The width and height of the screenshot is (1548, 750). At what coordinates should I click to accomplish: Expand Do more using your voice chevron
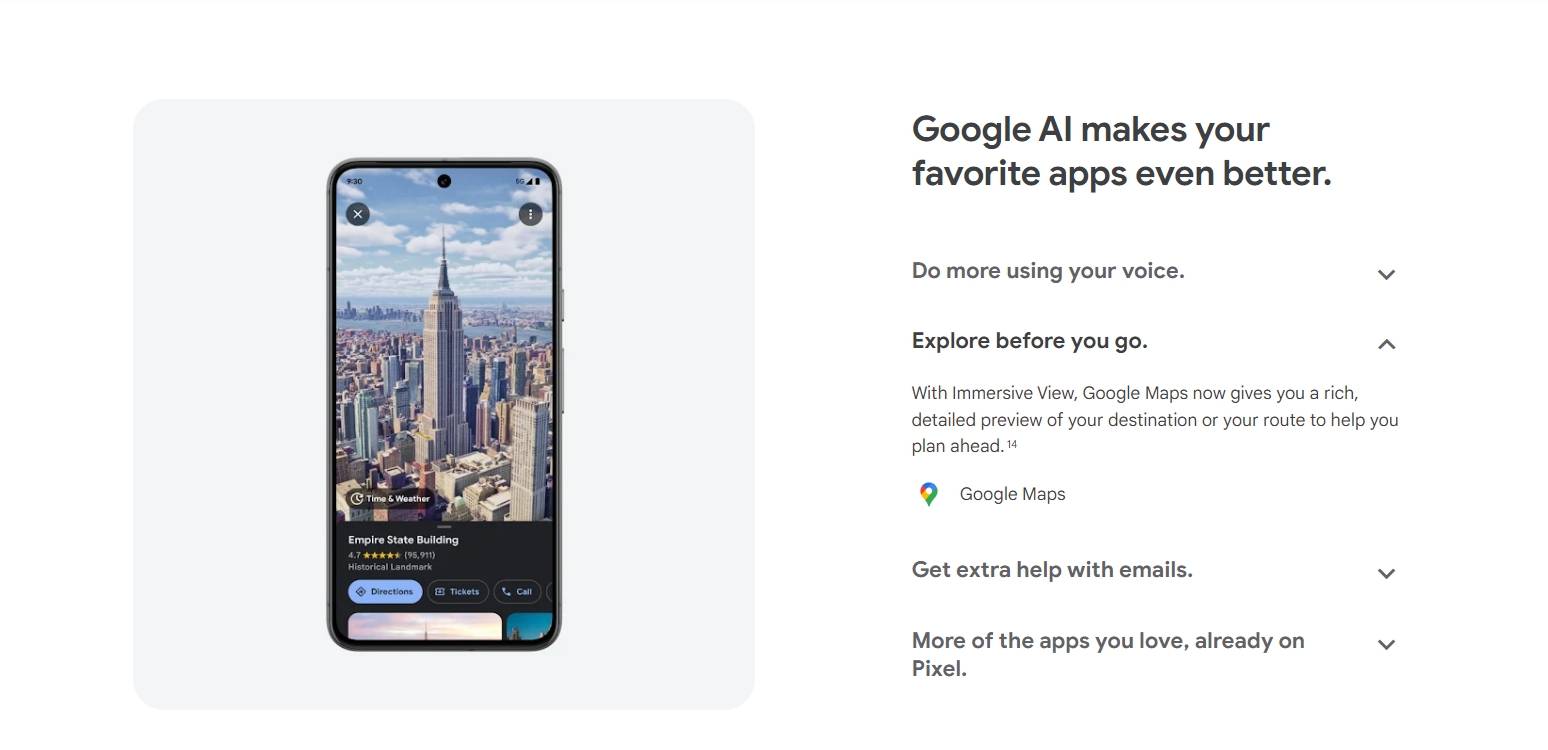tap(1386, 274)
